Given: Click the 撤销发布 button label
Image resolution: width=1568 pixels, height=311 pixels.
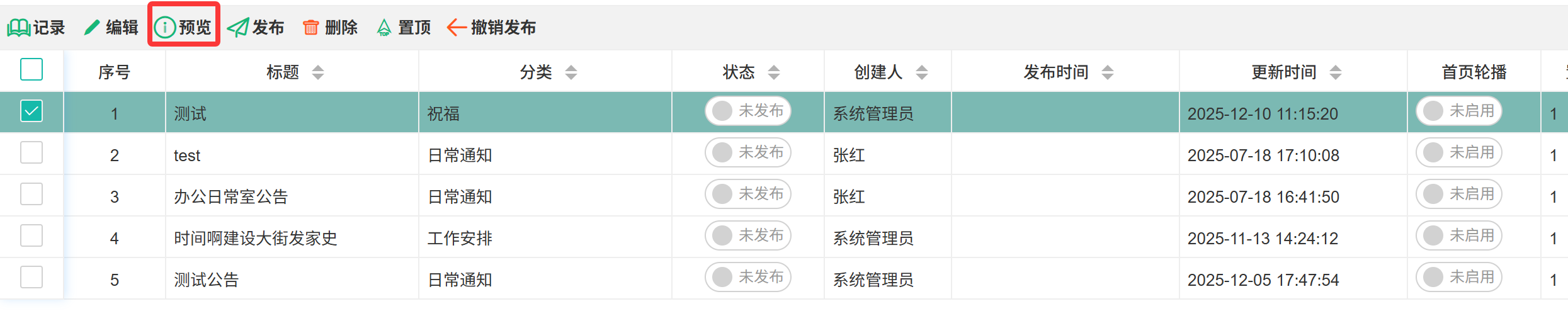Looking at the screenshot, I should [503, 28].
